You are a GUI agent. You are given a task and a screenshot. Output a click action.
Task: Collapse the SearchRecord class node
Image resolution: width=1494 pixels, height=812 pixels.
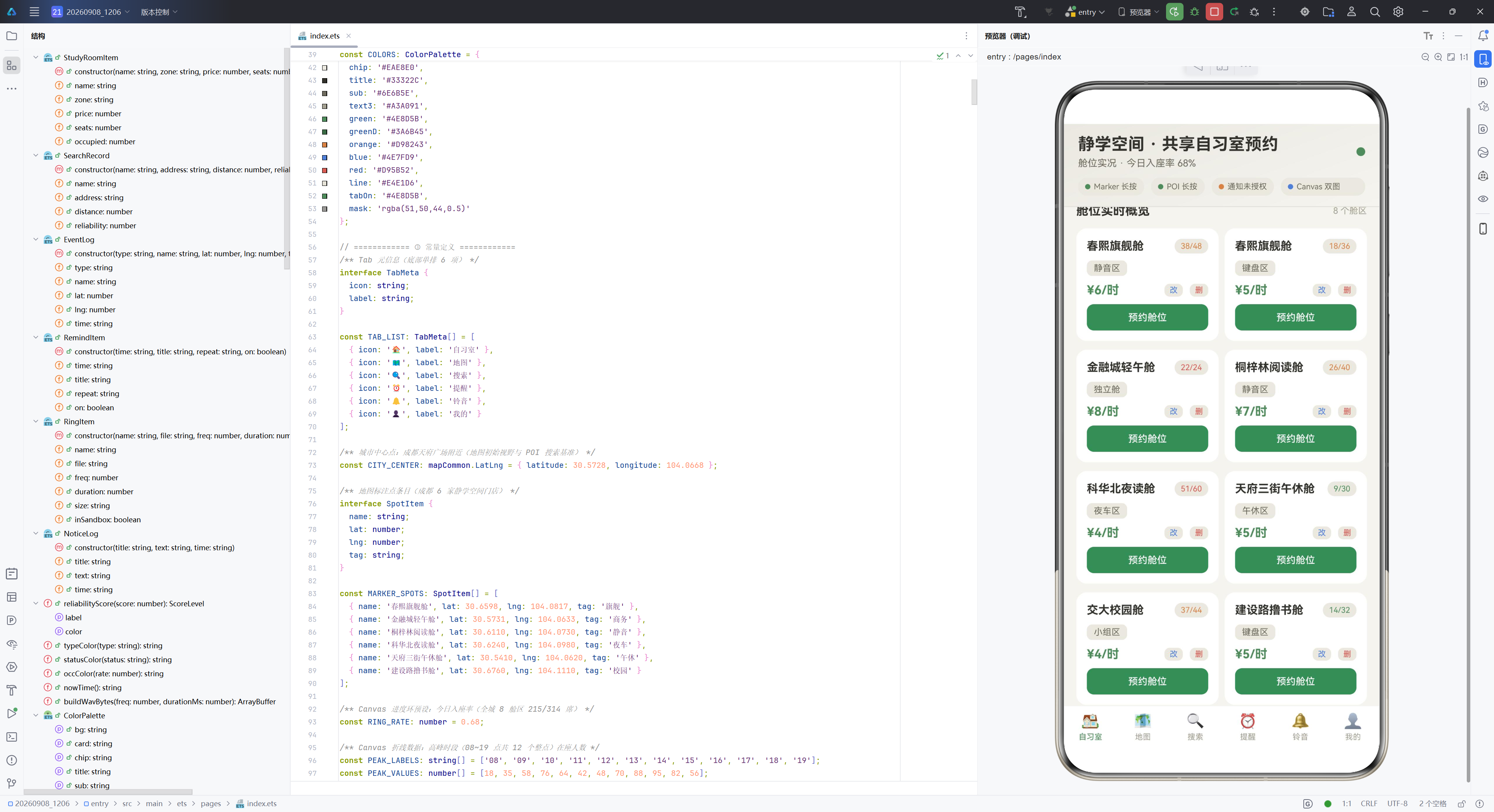pyautogui.click(x=36, y=155)
